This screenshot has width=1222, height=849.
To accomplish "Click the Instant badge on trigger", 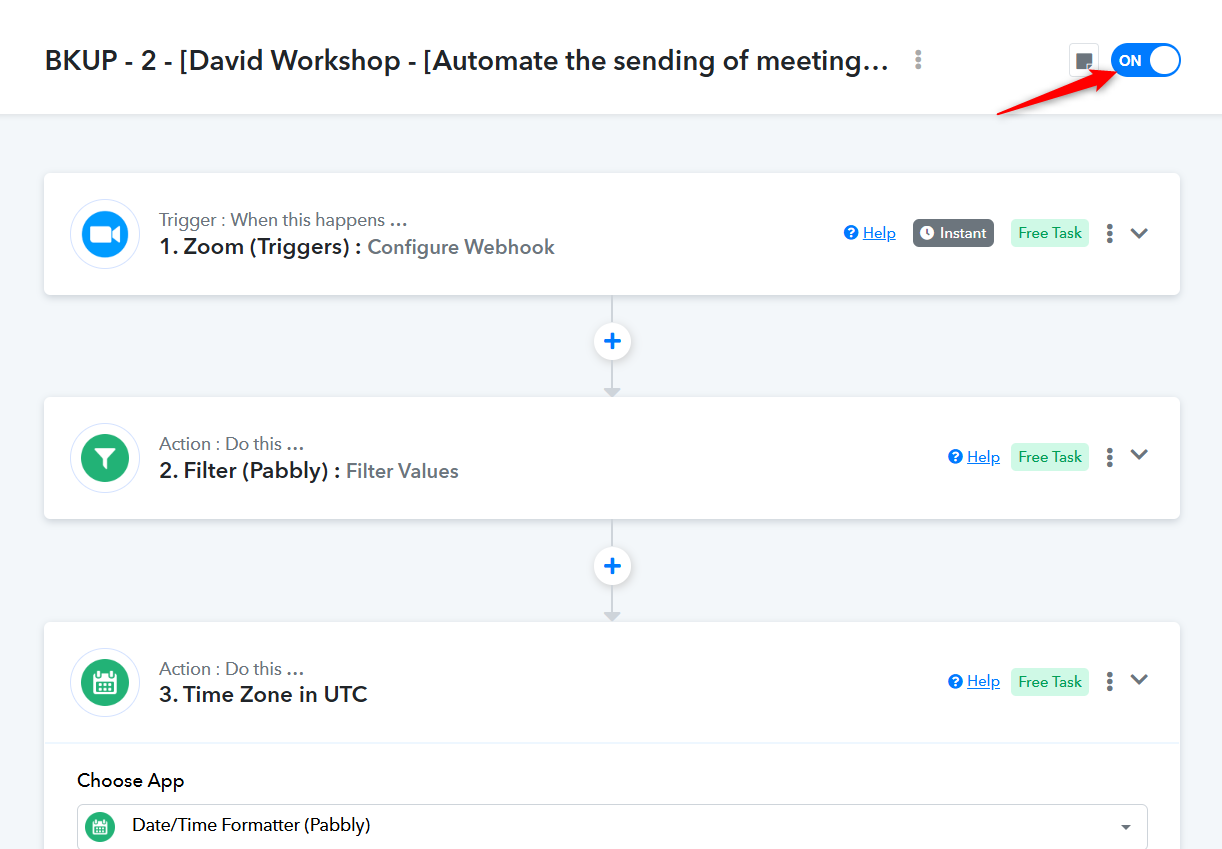I will [x=953, y=233].
